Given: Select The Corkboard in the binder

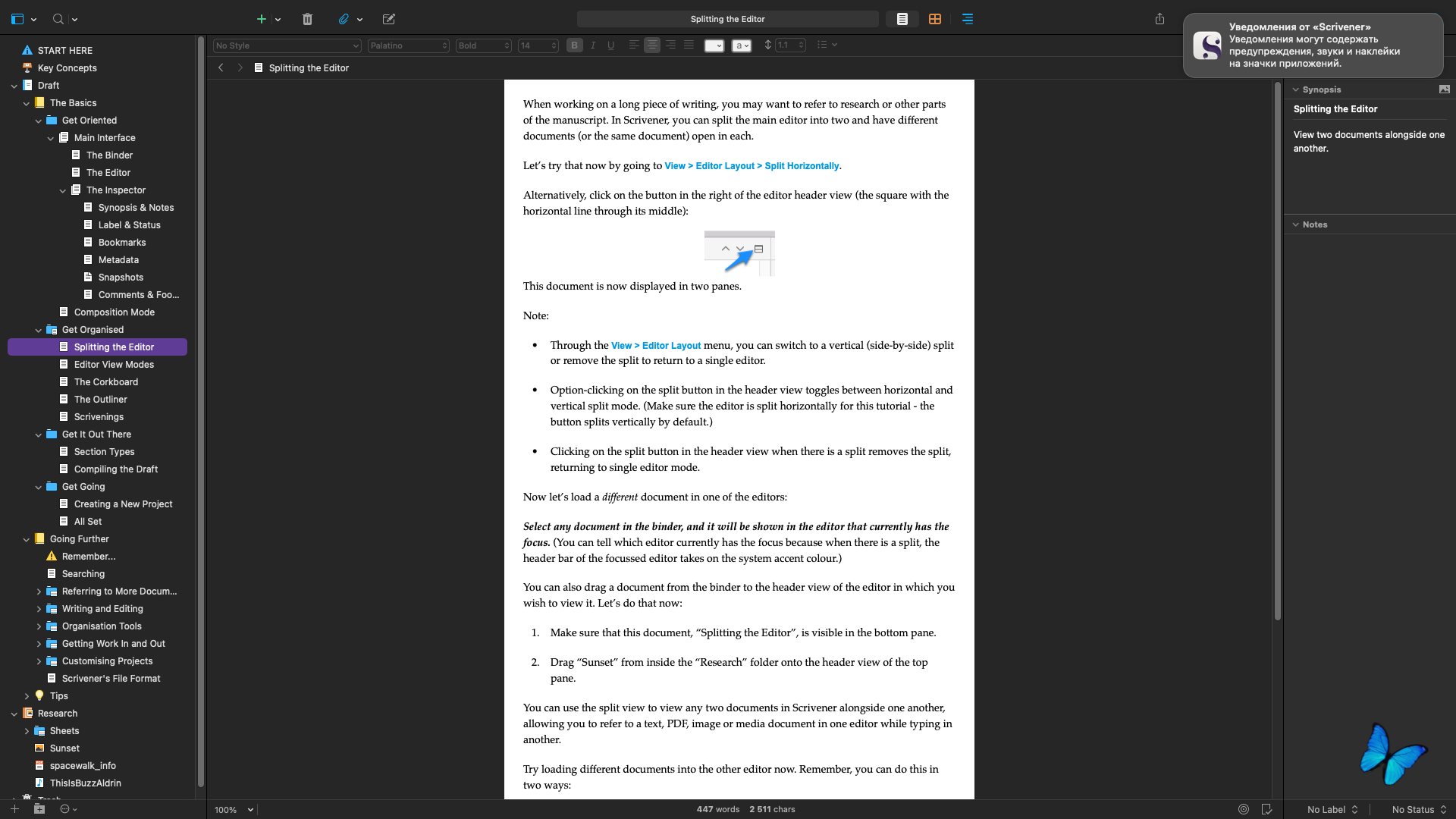Looking at the screenshot, I should coord(105,382).
